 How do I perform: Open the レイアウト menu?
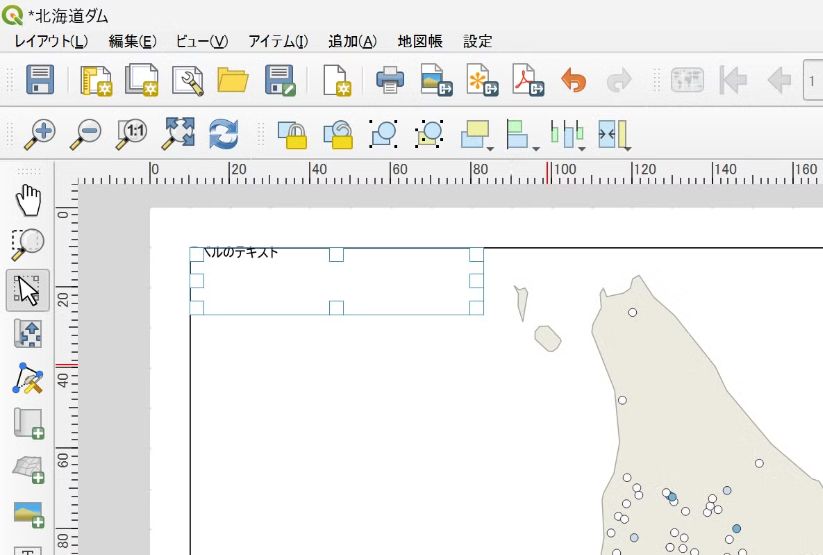(51, 41)
